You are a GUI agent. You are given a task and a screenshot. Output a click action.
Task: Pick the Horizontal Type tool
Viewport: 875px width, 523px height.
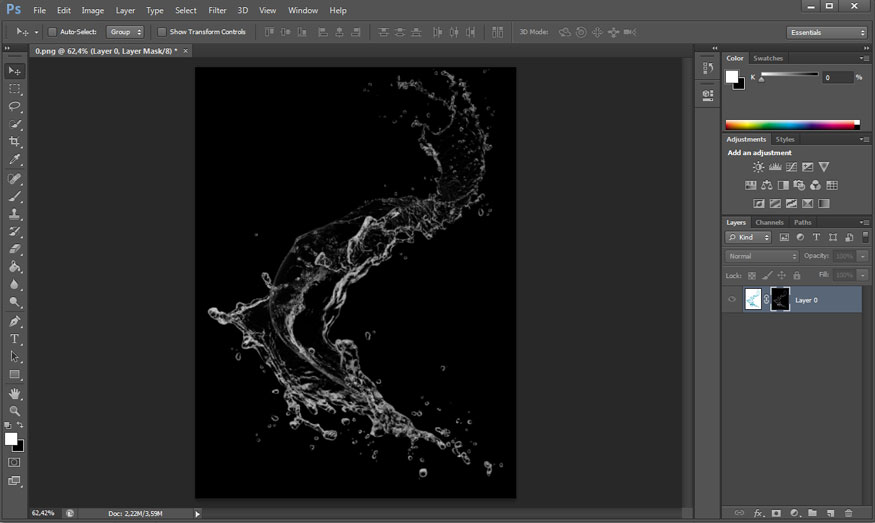coord(15,339)
